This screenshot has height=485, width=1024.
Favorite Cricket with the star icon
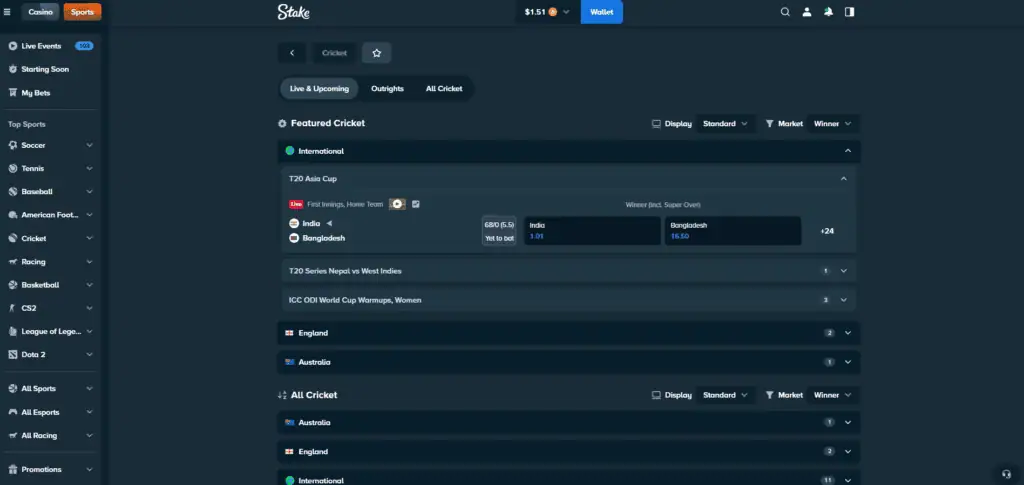(x=376, y=53)
